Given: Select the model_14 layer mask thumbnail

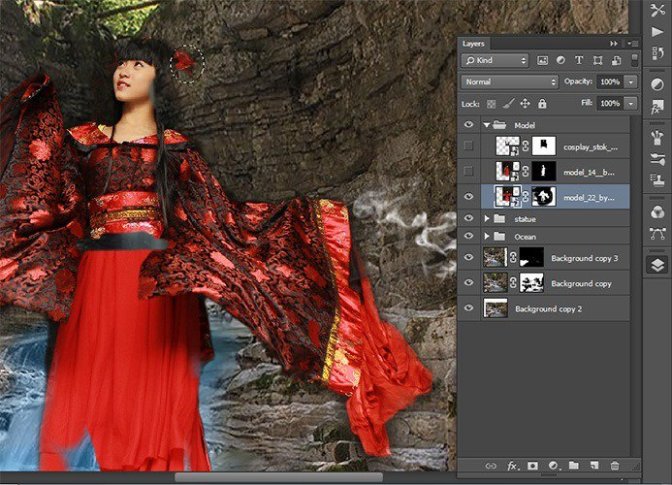Looking at the screenshot, I should [x=544, y=171].
